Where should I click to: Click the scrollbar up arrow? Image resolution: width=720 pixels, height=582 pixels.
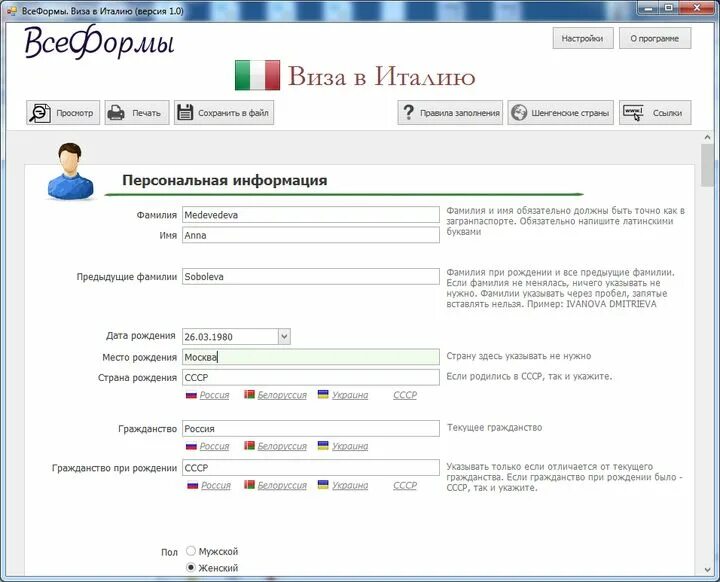click(x=707, y=137)
